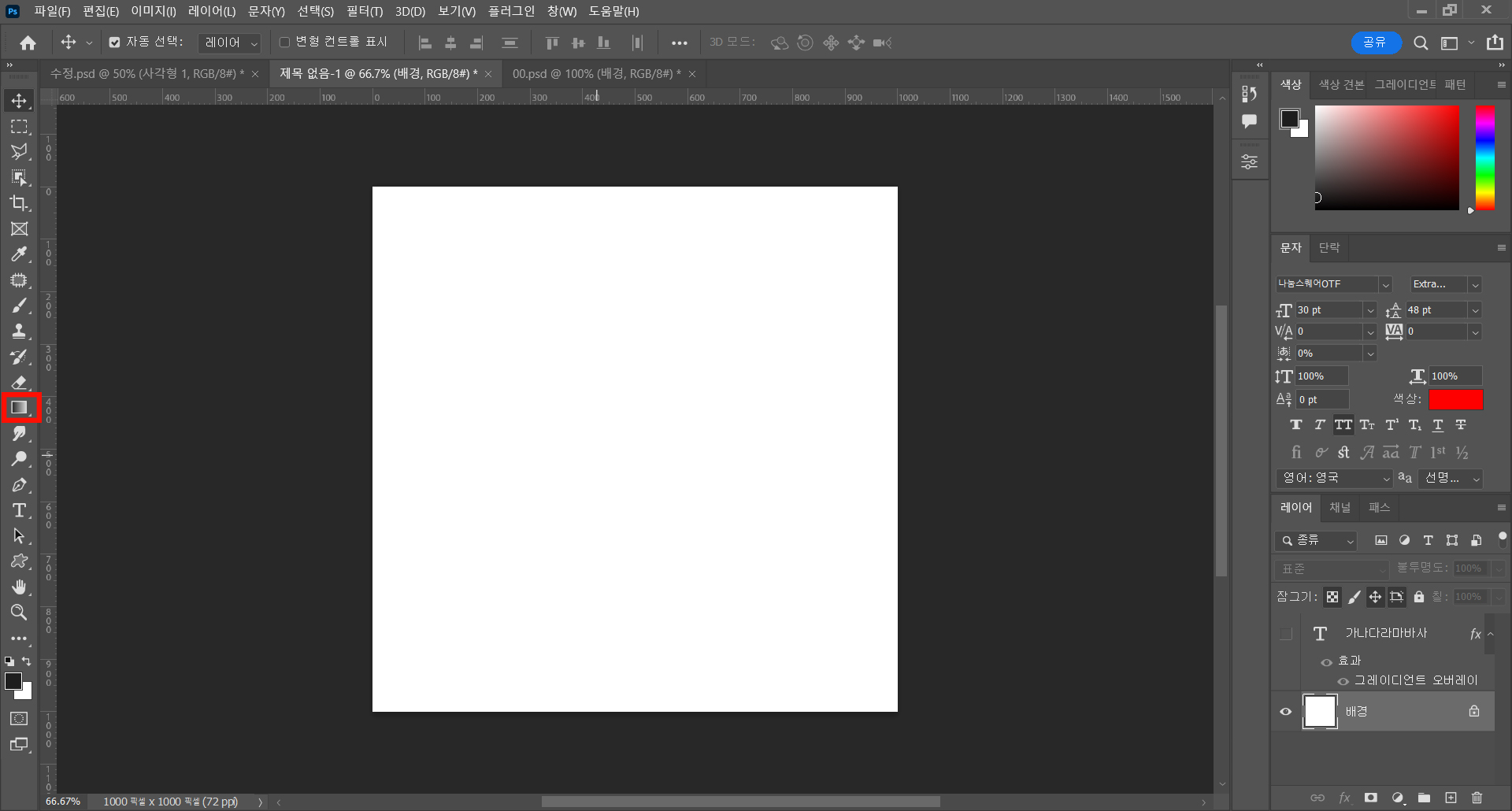Toggle Underline text style

(x=1438, y=425)
